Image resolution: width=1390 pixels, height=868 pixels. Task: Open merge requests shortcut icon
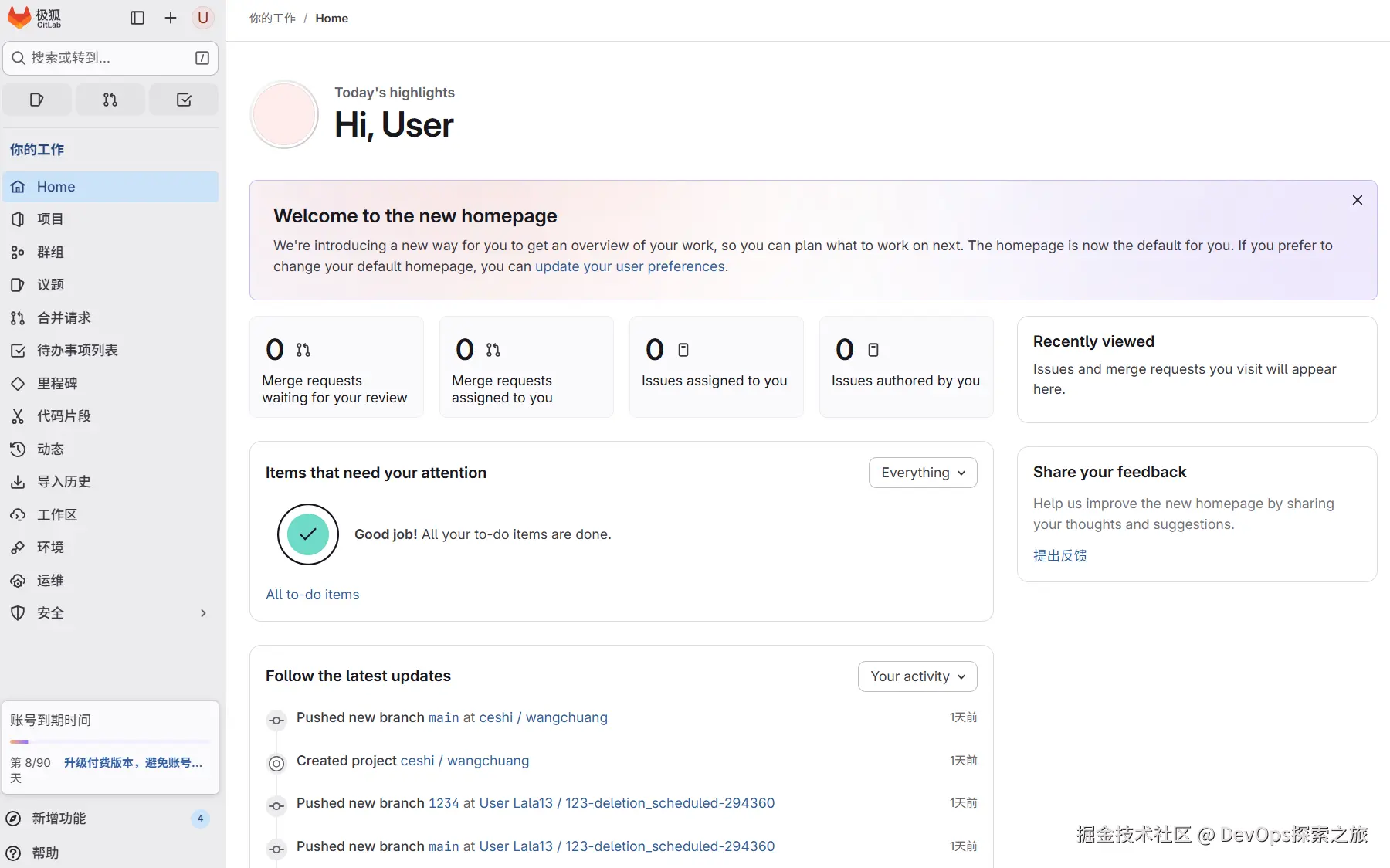110,100
